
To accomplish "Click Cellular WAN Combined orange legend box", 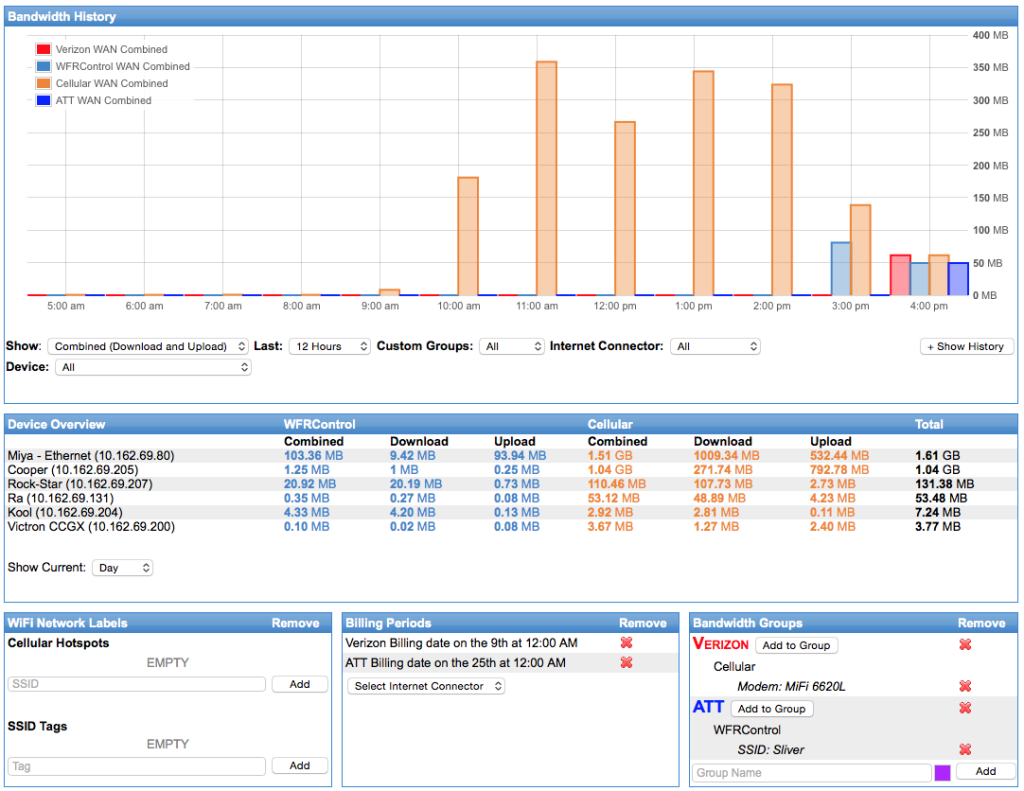I will [x=43, y=83].
